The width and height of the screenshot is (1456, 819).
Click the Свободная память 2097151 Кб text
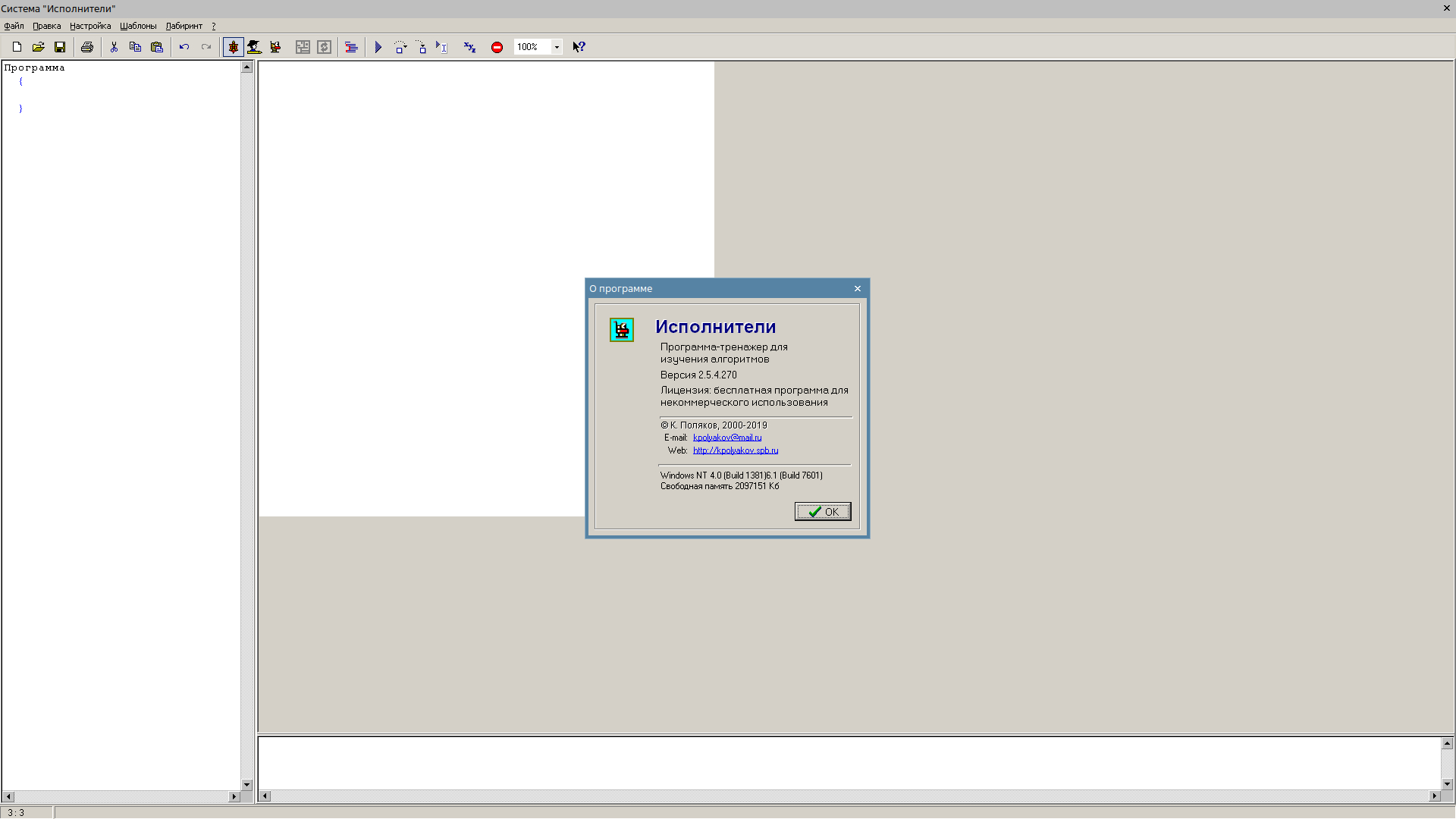point(720,487)
